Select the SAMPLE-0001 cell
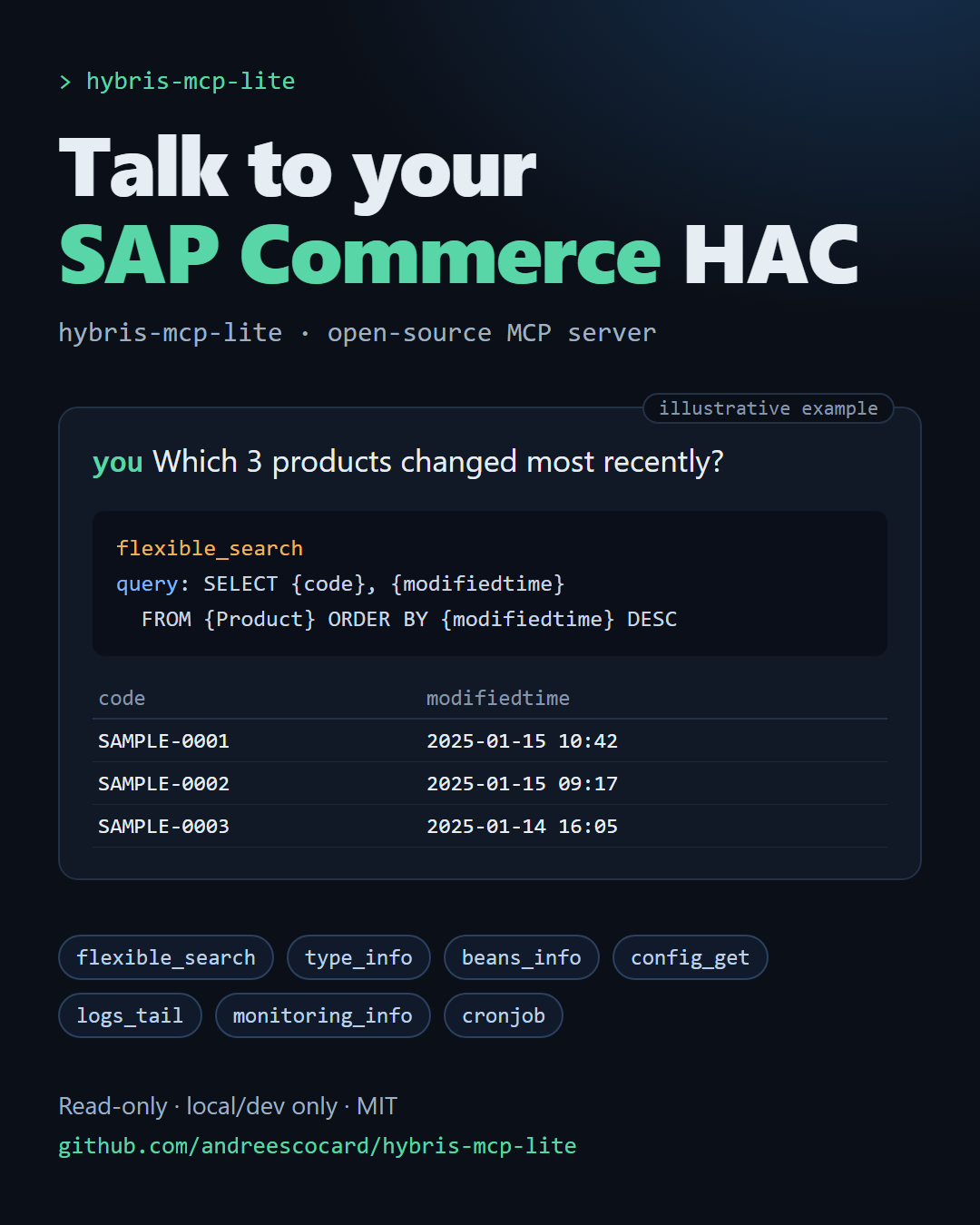 (163, 740)
